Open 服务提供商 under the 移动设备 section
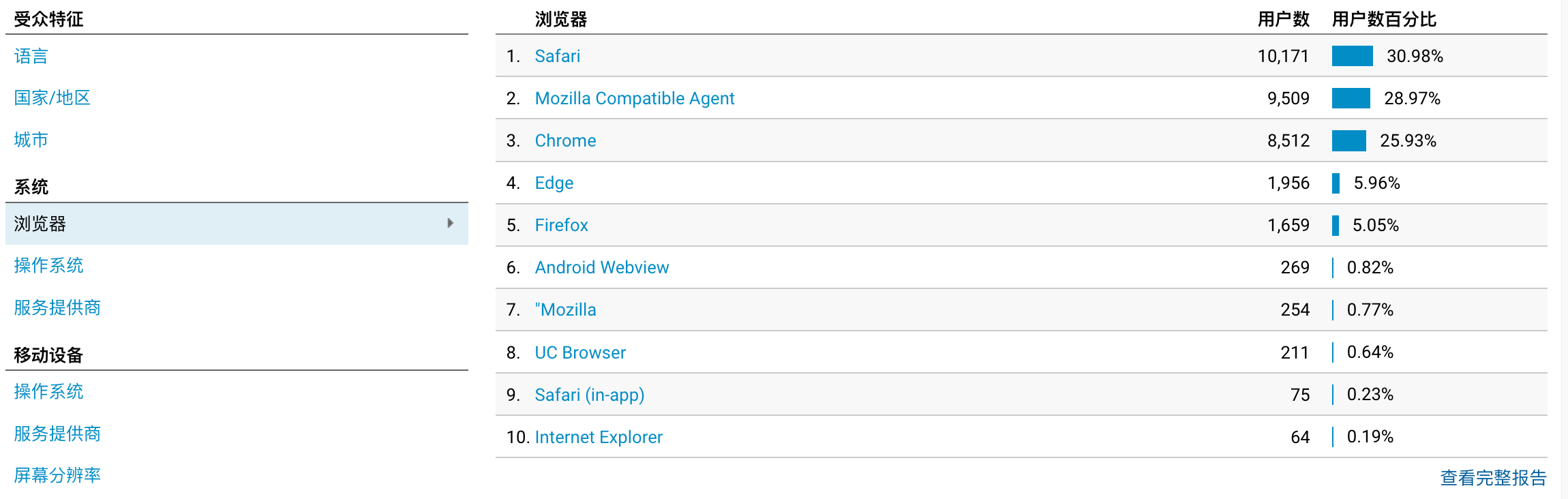The image size is (1568, 499). pyautogui.click(x=57, y=434)
